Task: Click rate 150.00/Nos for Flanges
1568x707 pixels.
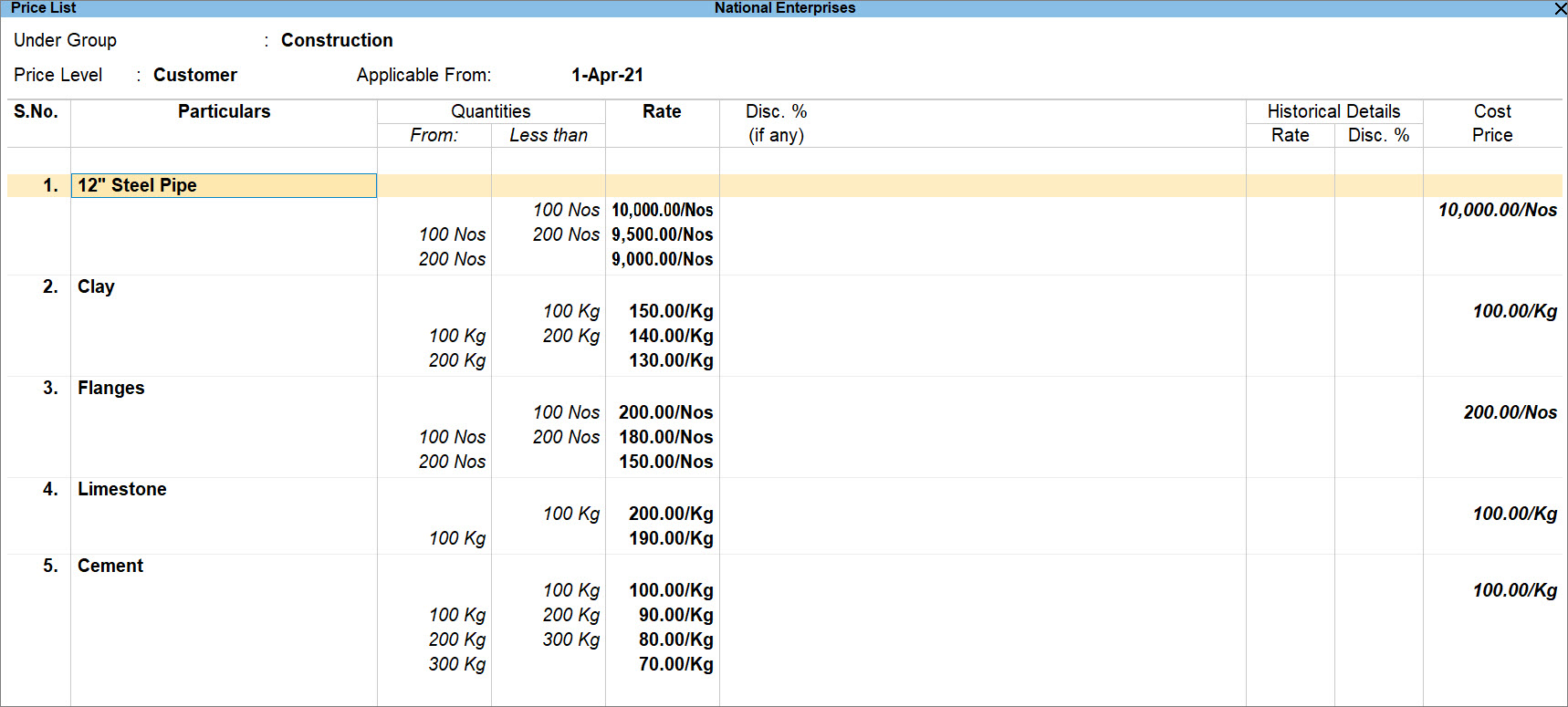Action: 666,462
